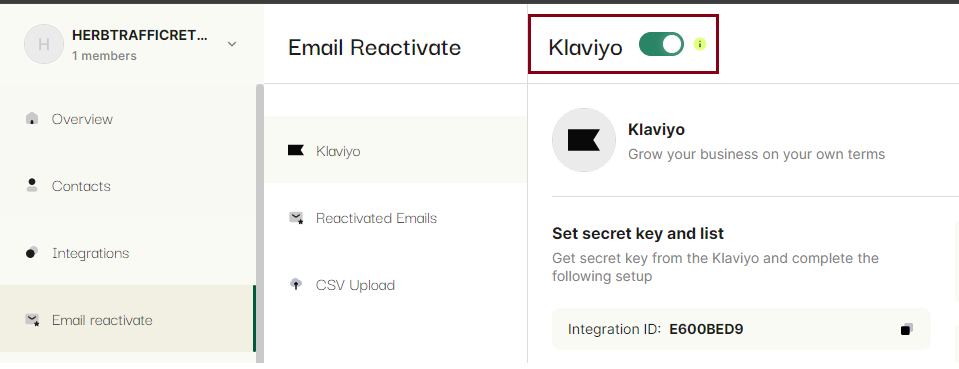Image resolution: width=959 pixels, height=369 pixels.
Task: Click the sidebar vertical scrollbar
Action: click(x=259, y=223)
